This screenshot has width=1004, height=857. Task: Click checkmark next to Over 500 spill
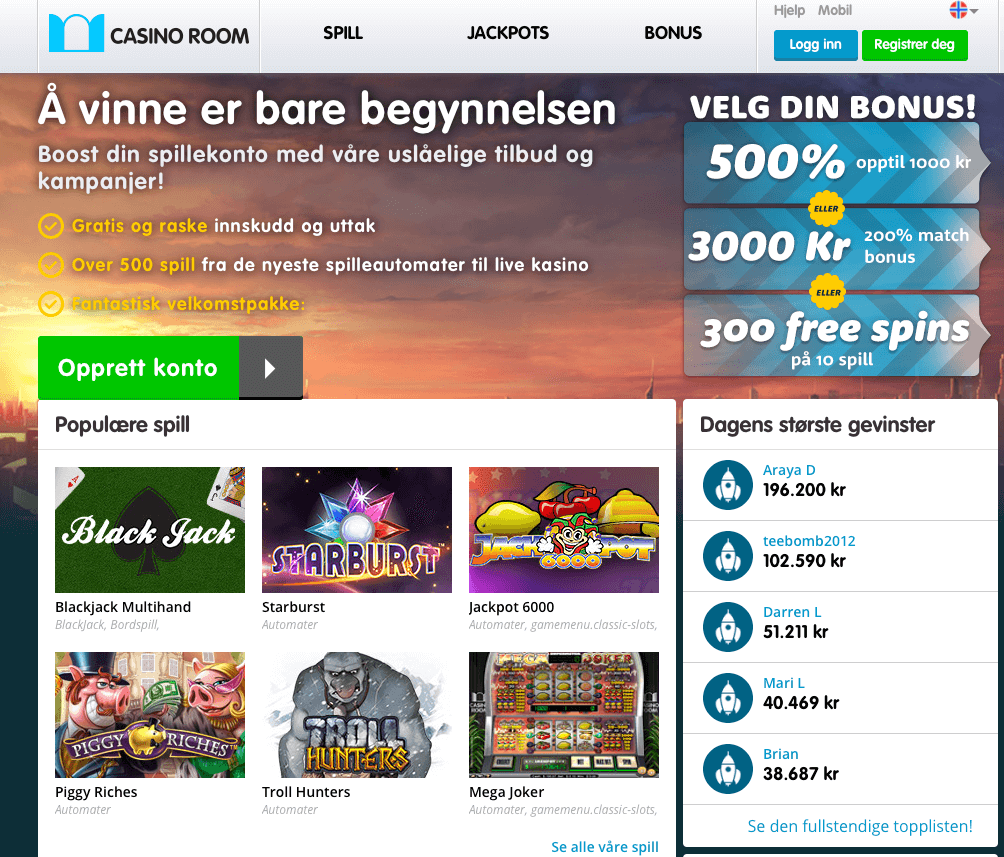click(51, 265)
